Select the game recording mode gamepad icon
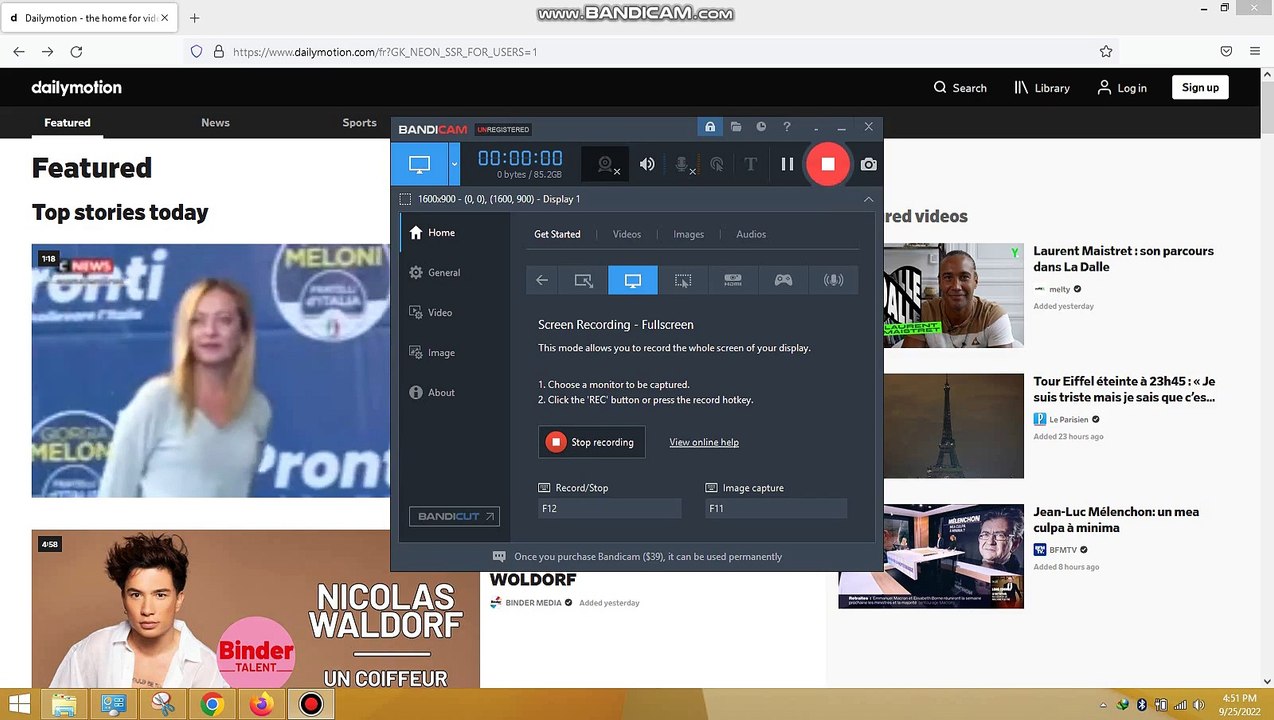1274x720 pixels. click(x=783, y=280)
